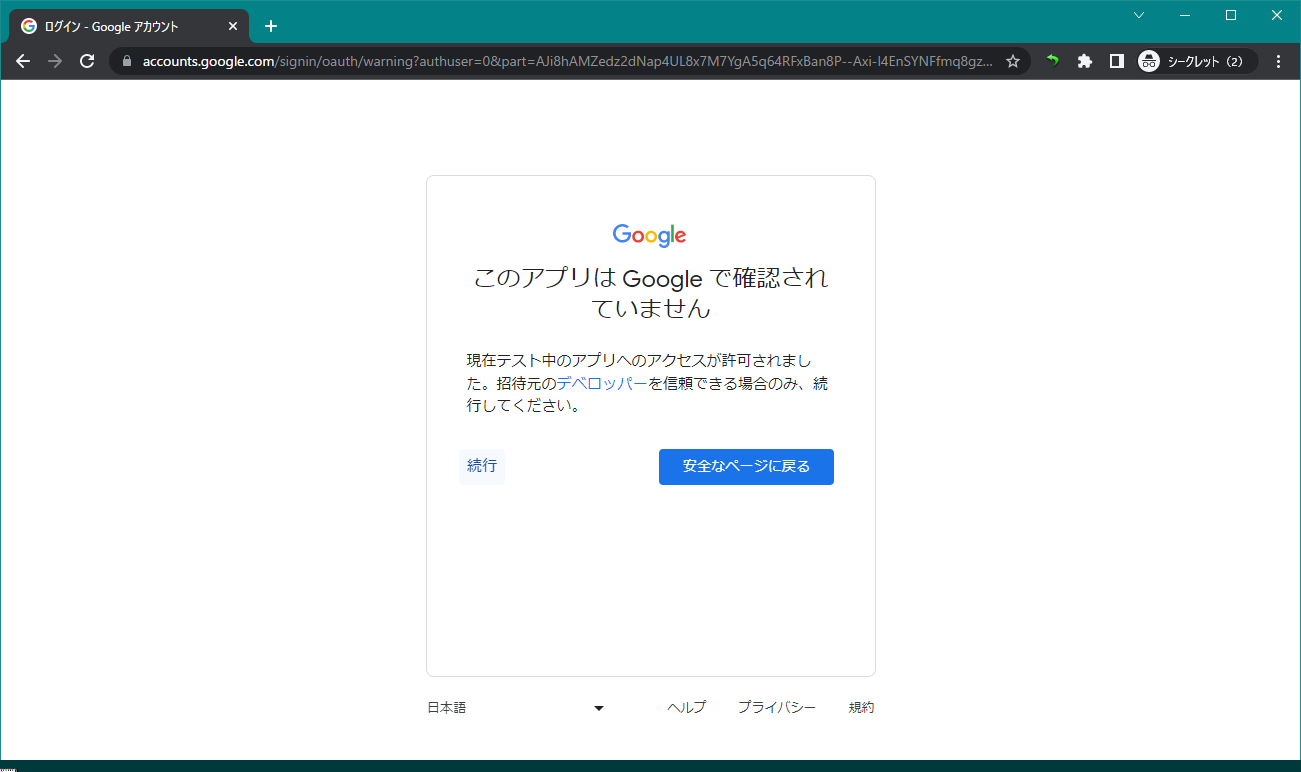Open the プライバシー footer link
Viewport: 1301px width, 772px height.
click(x=776, y=708)
